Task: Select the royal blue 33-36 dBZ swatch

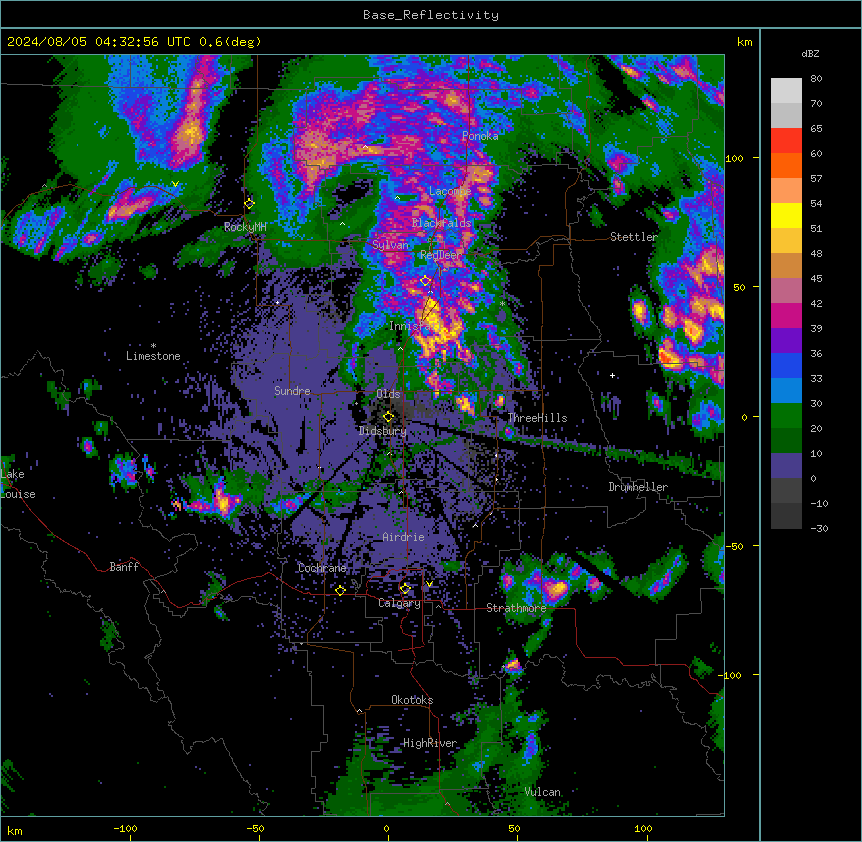Action: click(786, 365)
